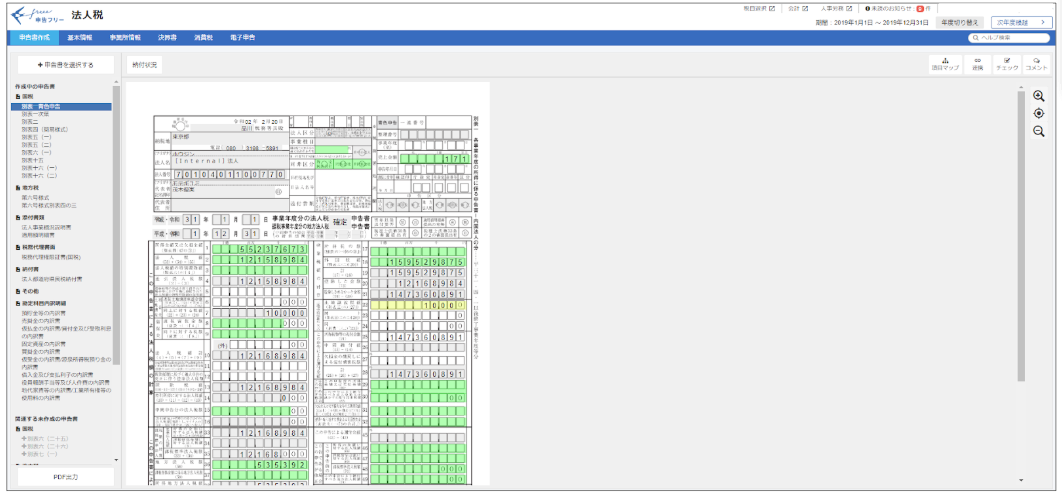The width and height of the screenshot is (1062, 497).
Task: Click the sidebar scrollbar down arrow
Action: click(116, 460)
